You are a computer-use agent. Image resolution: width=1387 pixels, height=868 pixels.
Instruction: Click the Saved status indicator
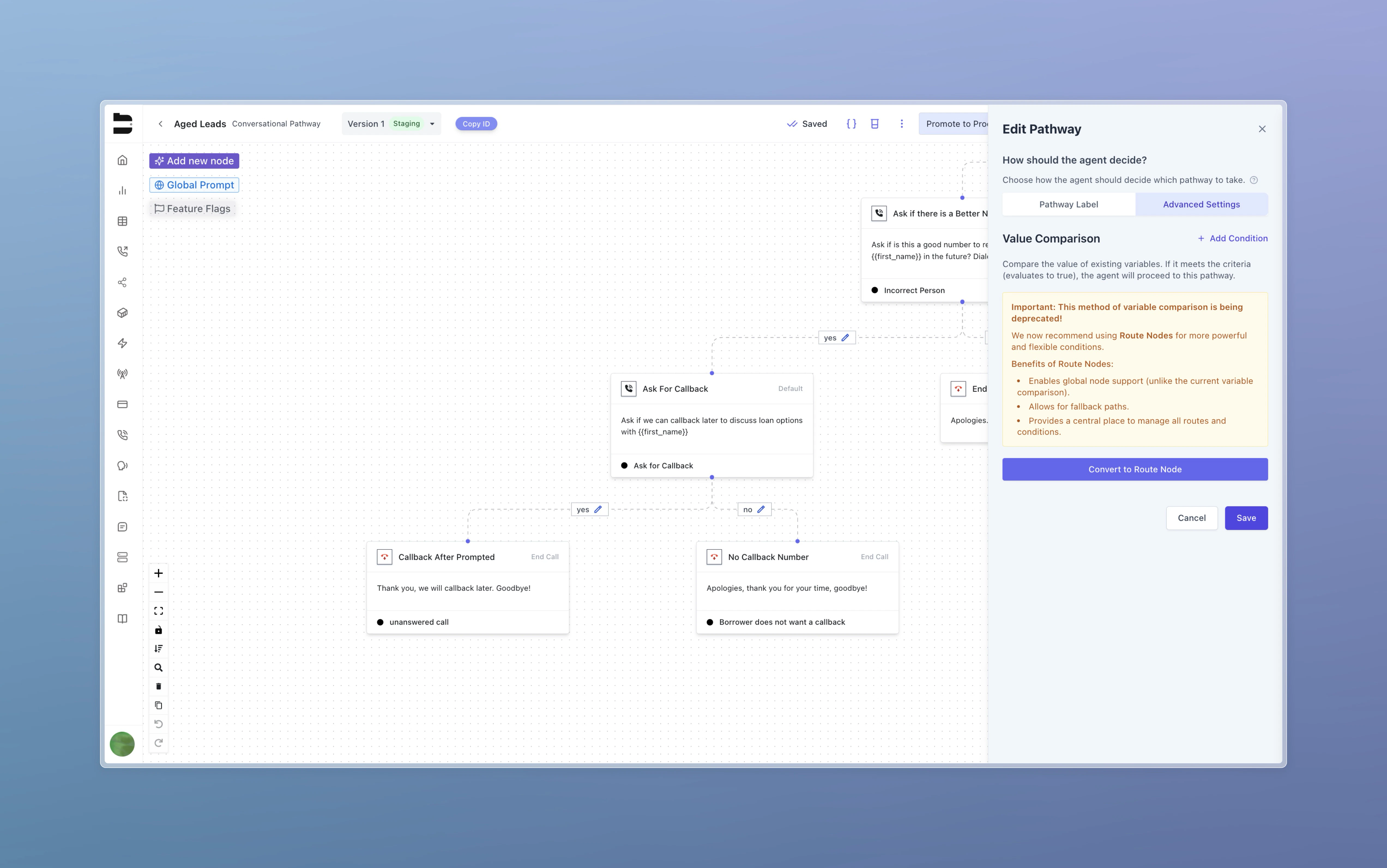(807, 124)
